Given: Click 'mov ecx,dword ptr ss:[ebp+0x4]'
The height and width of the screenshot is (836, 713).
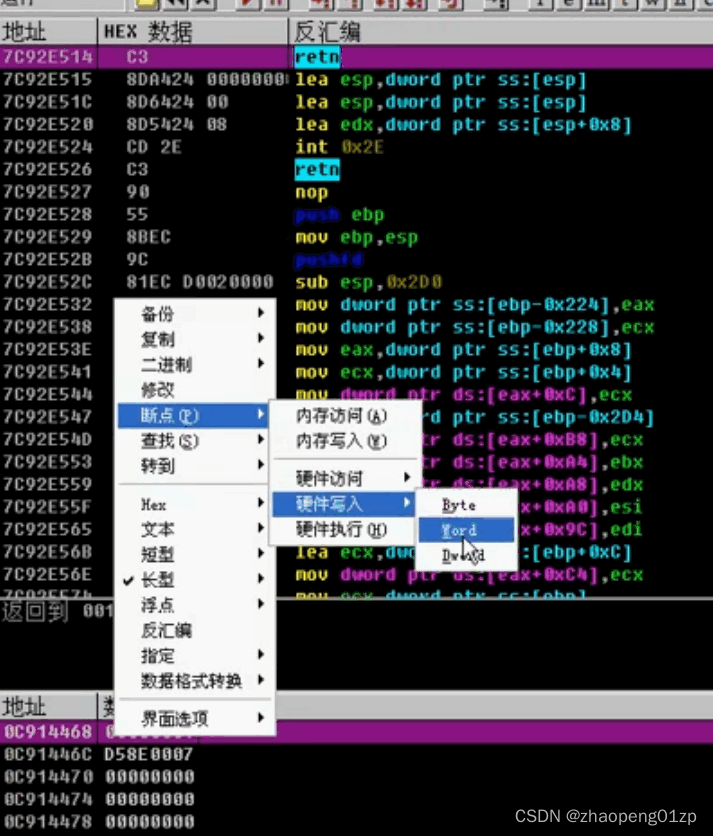Looking at the screenshot, I should 463,372.
